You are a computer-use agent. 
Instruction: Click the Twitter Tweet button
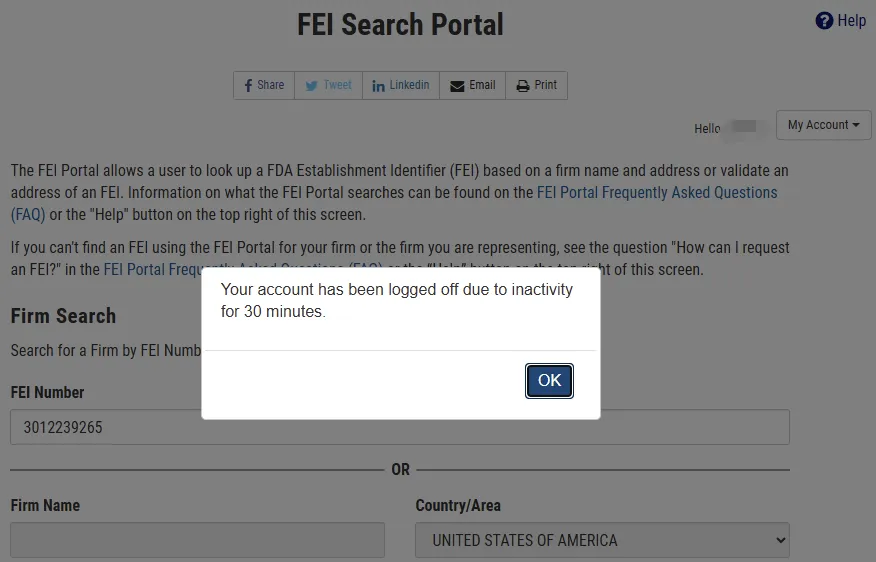click(328, 85)
